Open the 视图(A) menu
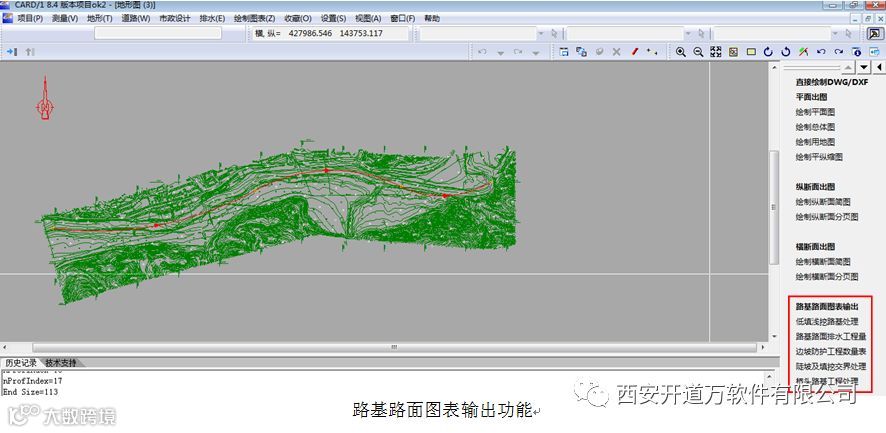This screenshot has width=886, height=433. pos(368,18)
